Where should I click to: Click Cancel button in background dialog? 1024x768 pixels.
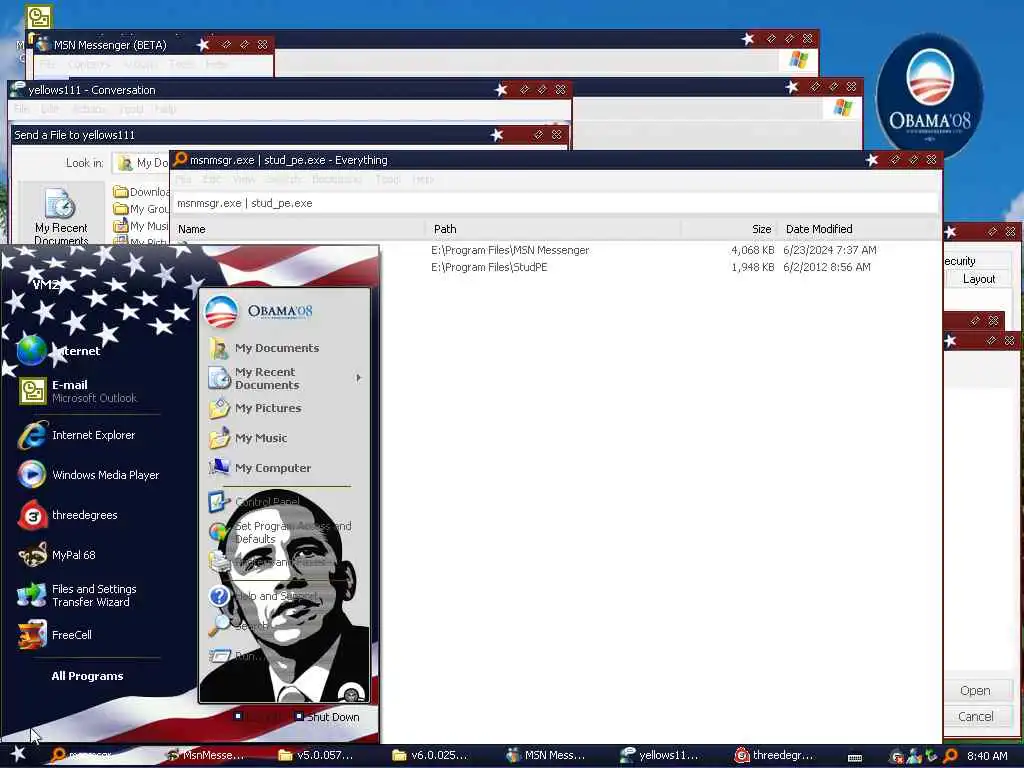coord(978,716)
